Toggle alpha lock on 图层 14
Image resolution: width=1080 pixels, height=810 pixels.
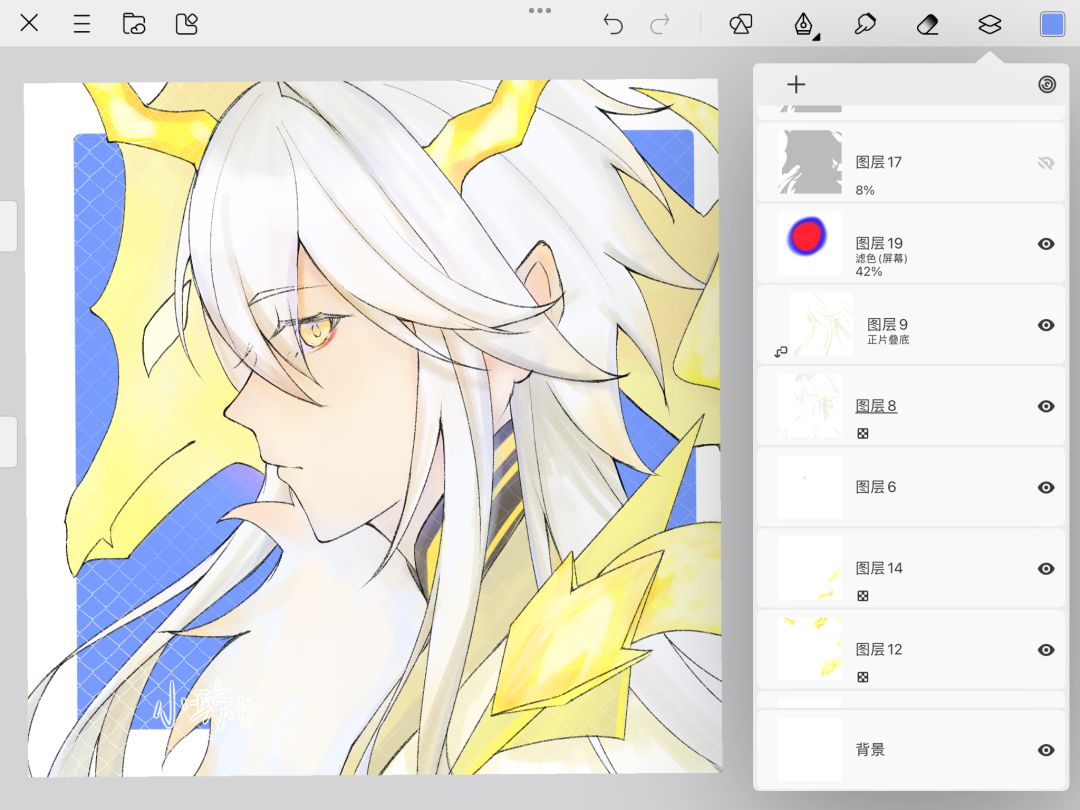click(862, 596)
